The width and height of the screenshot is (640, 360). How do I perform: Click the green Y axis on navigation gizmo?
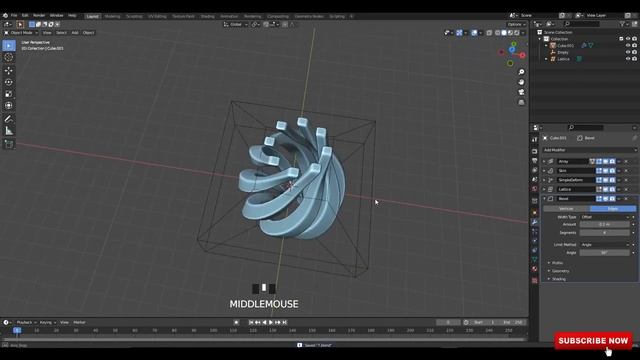[514, 44]
